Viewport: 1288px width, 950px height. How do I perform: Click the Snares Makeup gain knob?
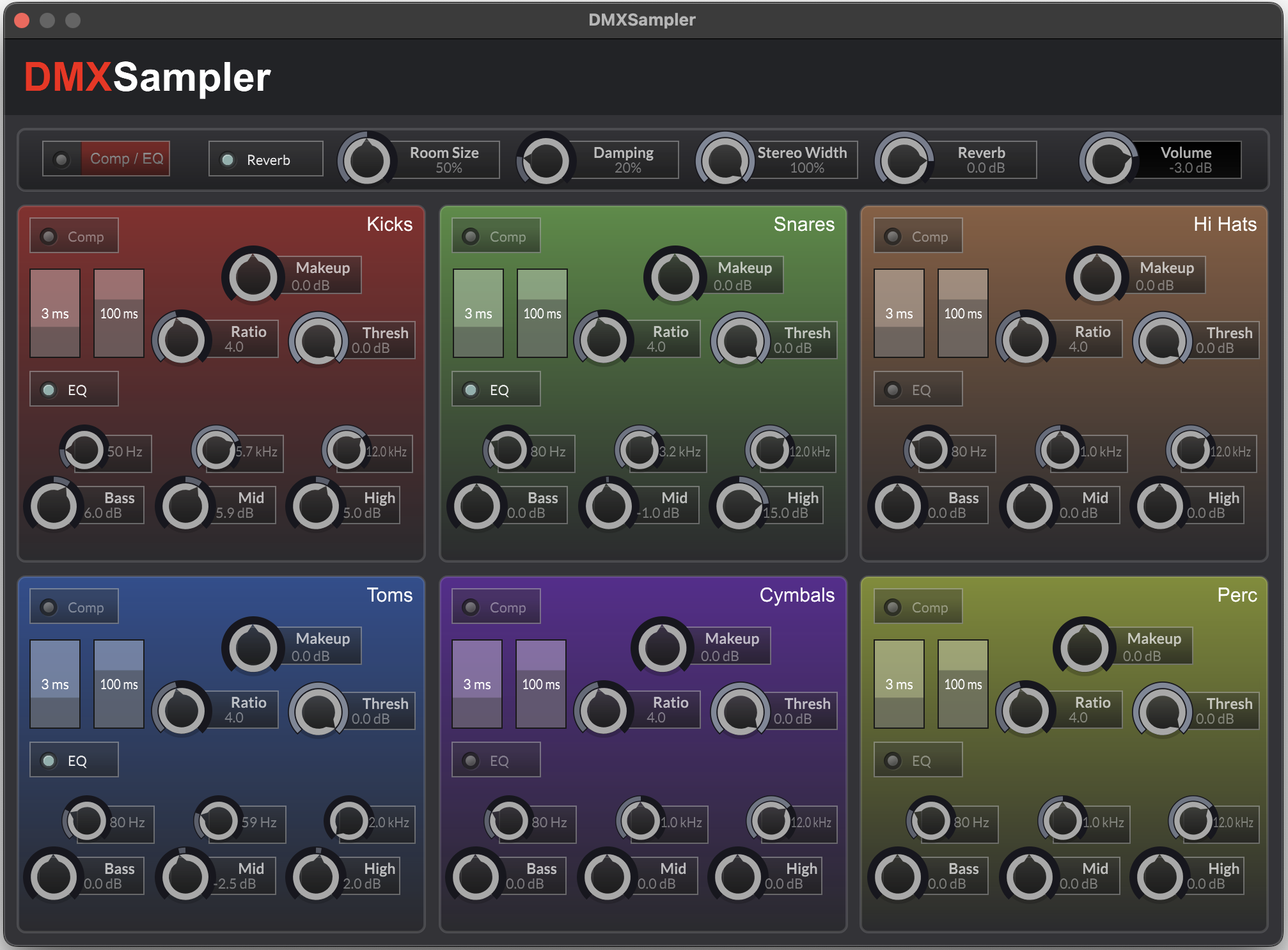click(675, 277)
